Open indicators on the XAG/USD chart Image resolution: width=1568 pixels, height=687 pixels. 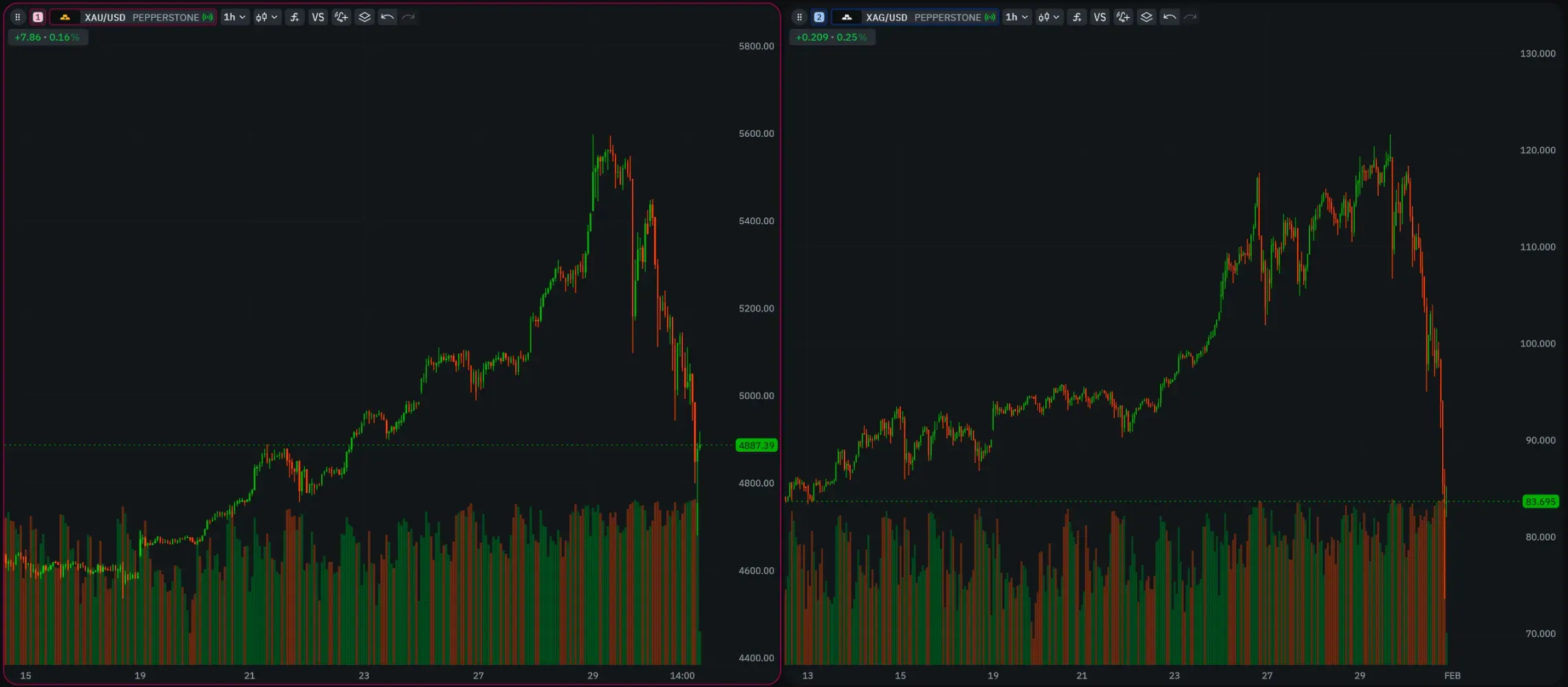point(1076,17)
